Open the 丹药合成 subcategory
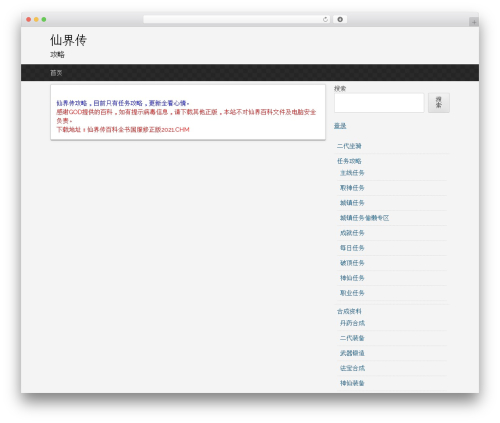This screenshot has width=500, height=423. click(352, 323)
